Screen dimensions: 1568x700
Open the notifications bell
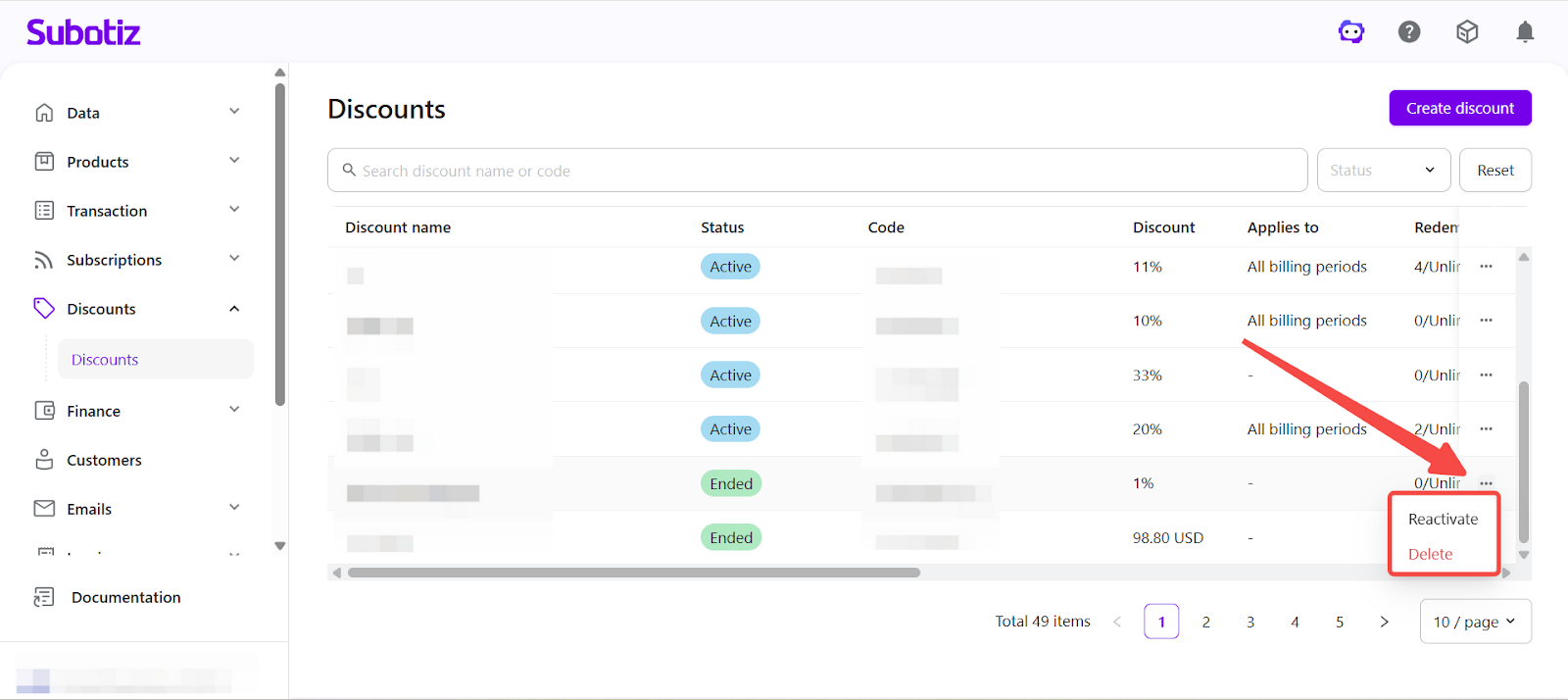pos(1525,32)
